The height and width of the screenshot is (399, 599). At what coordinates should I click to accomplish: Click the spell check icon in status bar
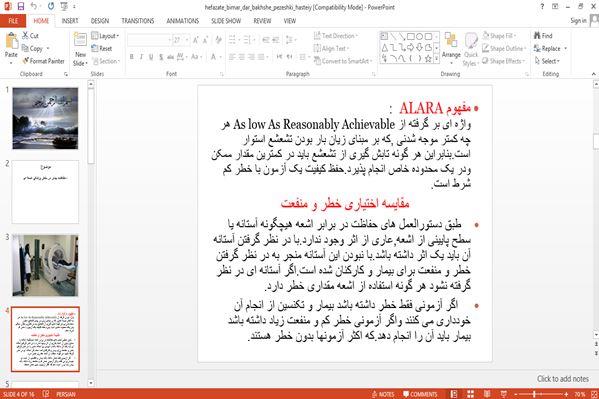tap(46, 394)
